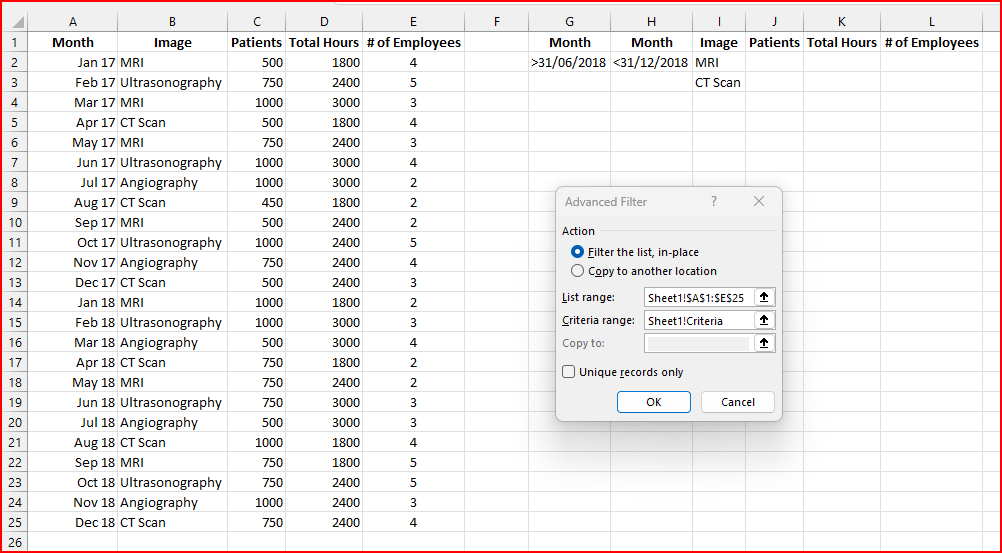The height and width of the screenshot is (553, 1002).
Task: Select column G header
Action: click(x=569, y=22)
